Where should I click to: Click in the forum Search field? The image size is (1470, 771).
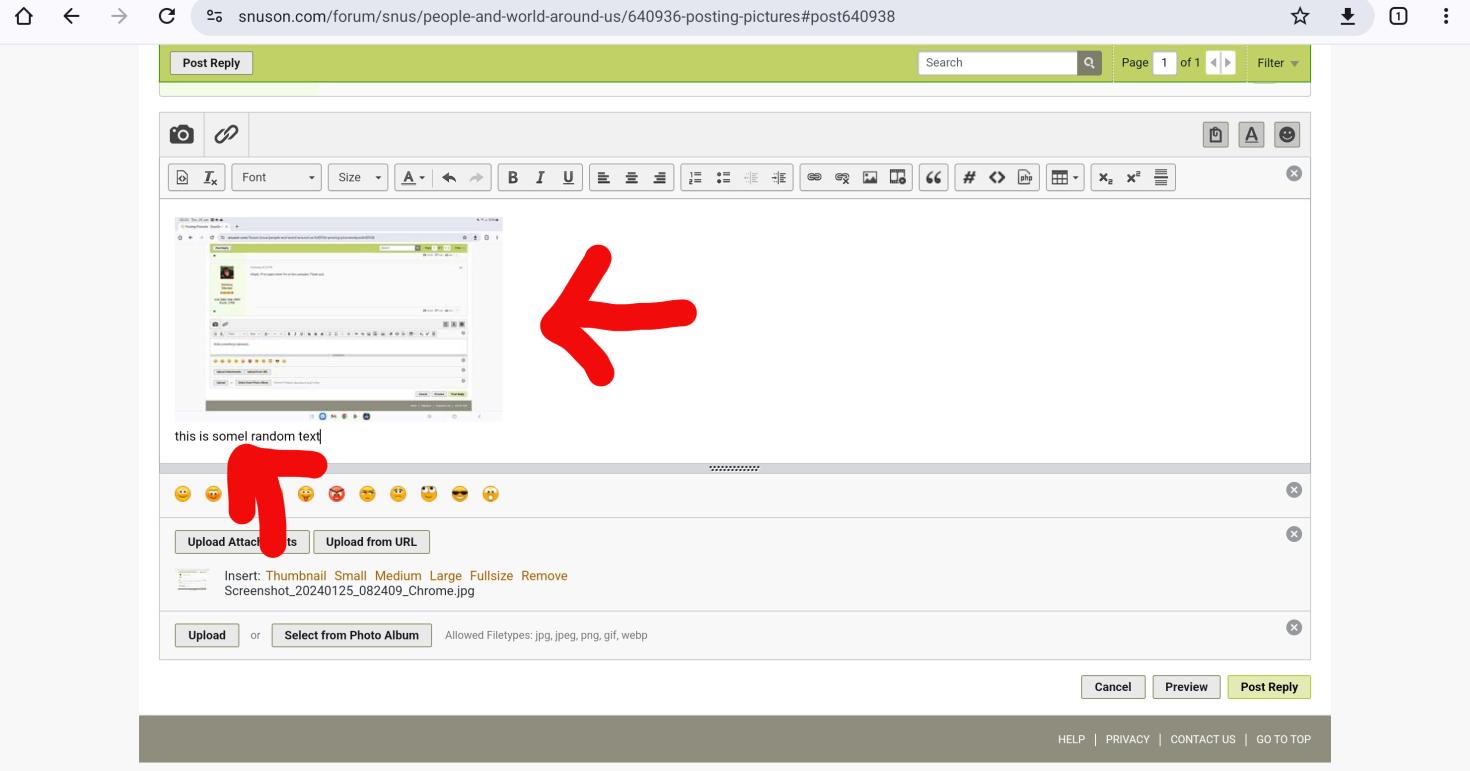pos(997,63)
